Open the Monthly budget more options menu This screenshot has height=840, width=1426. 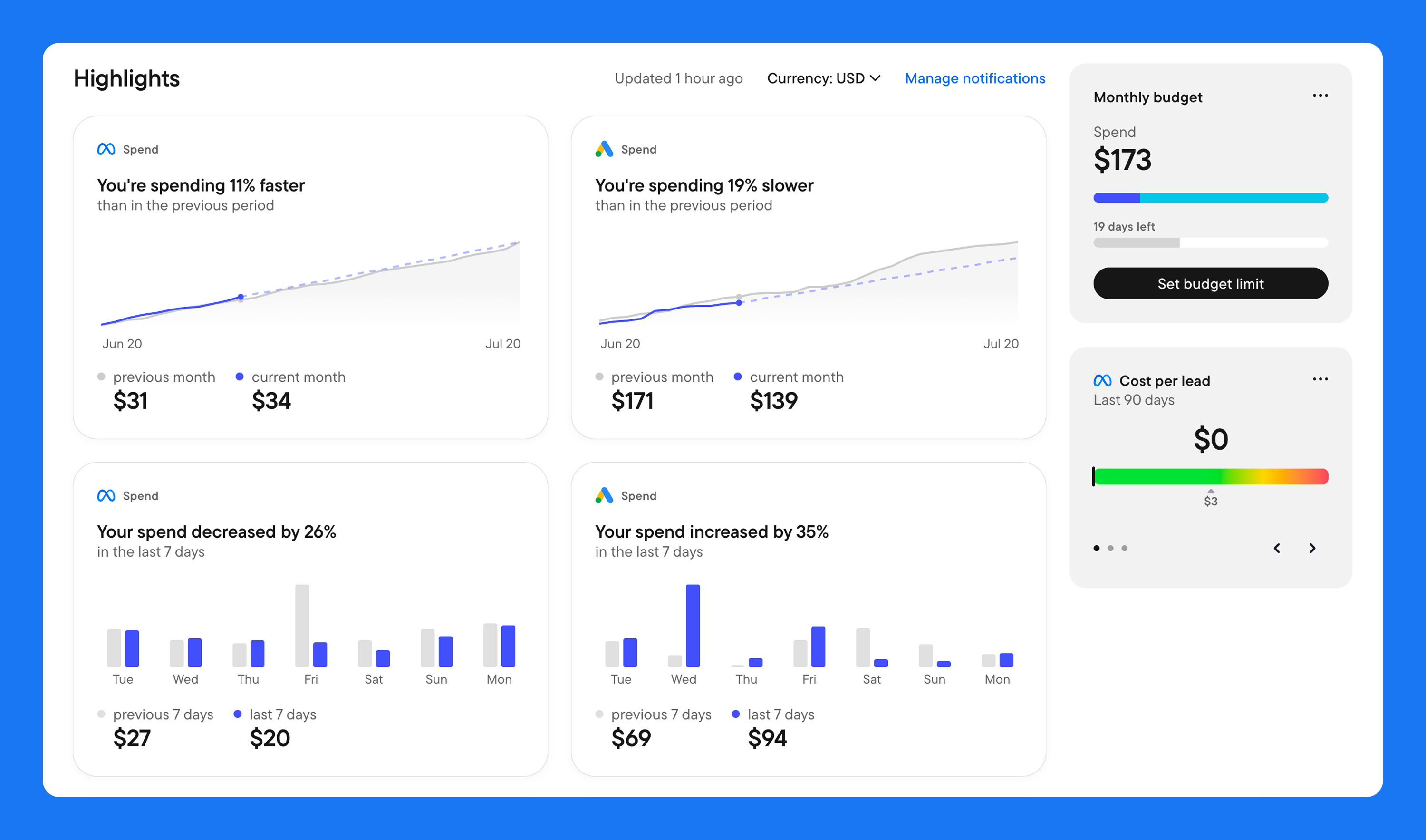[x=1320, y=96]
